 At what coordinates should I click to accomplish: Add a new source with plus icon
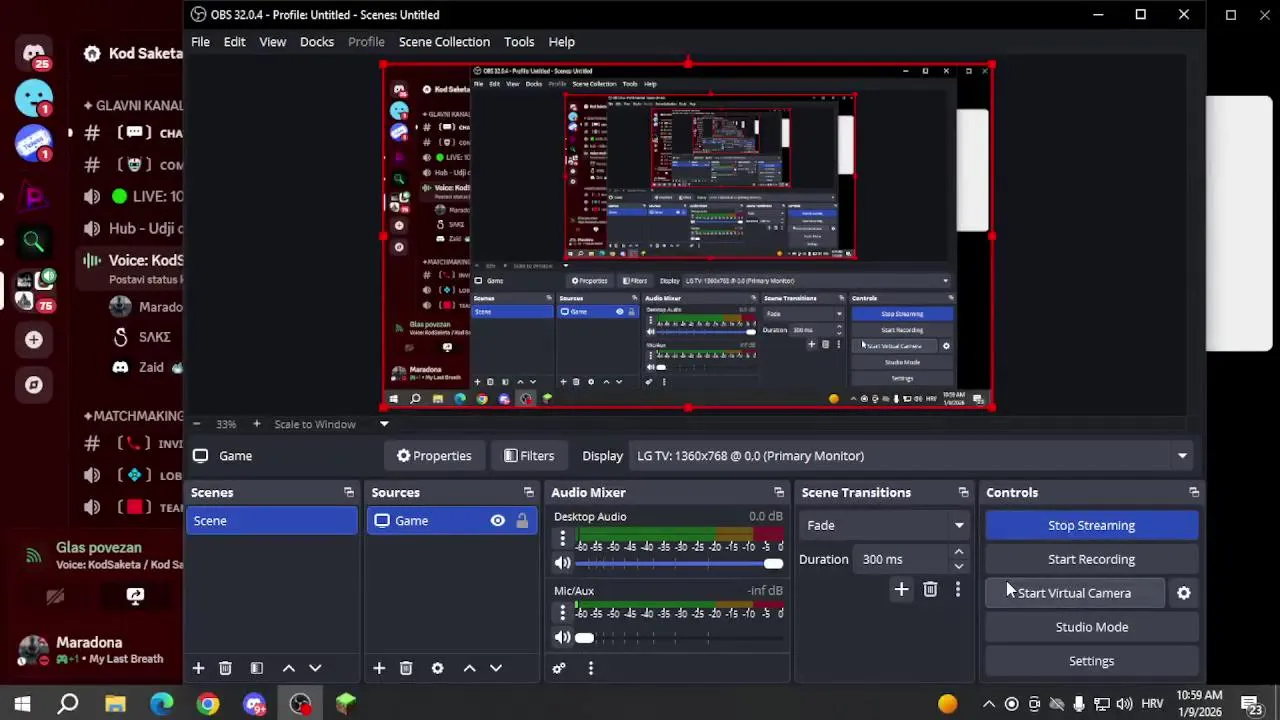tap(379, 668)
